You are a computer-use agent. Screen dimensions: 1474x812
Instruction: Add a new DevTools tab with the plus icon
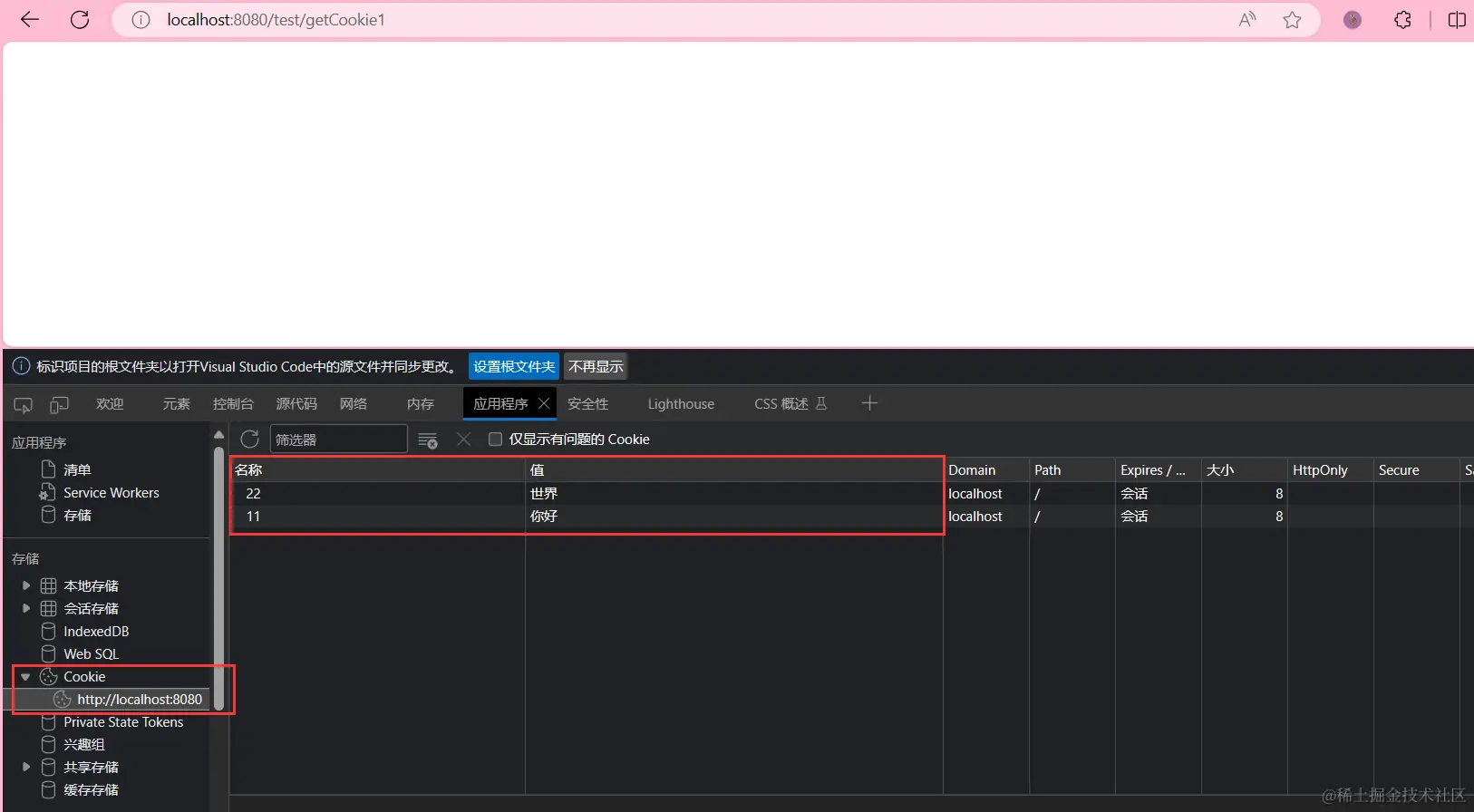click(869, 403)
